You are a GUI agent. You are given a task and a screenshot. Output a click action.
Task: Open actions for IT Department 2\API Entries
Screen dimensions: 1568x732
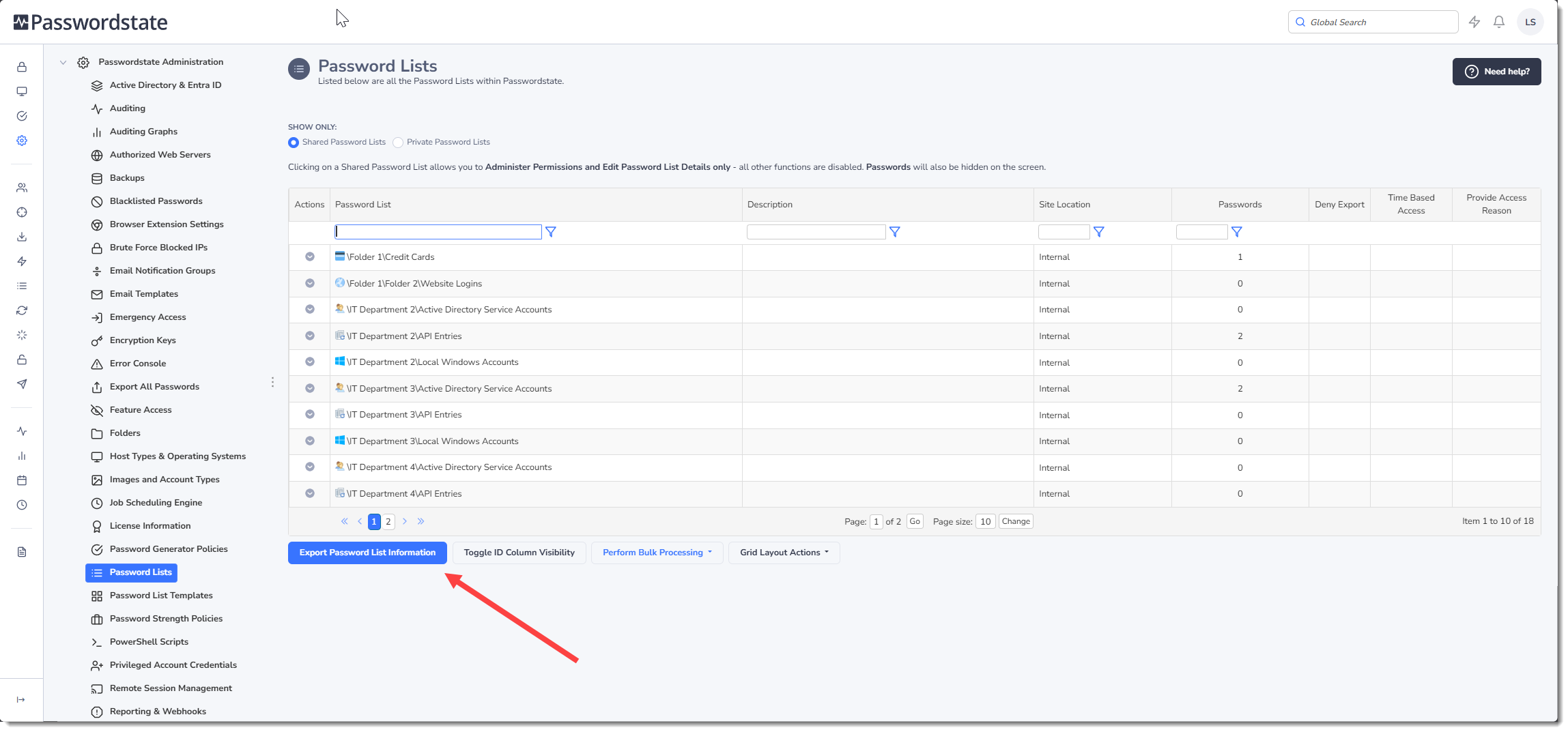310,336
